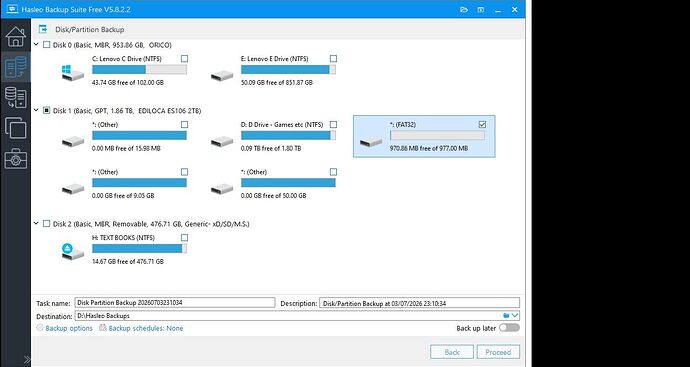Click the text 50.09 GB free of 851.87 GB
Viewport: 690px width, 367px height.
[277, 82]
